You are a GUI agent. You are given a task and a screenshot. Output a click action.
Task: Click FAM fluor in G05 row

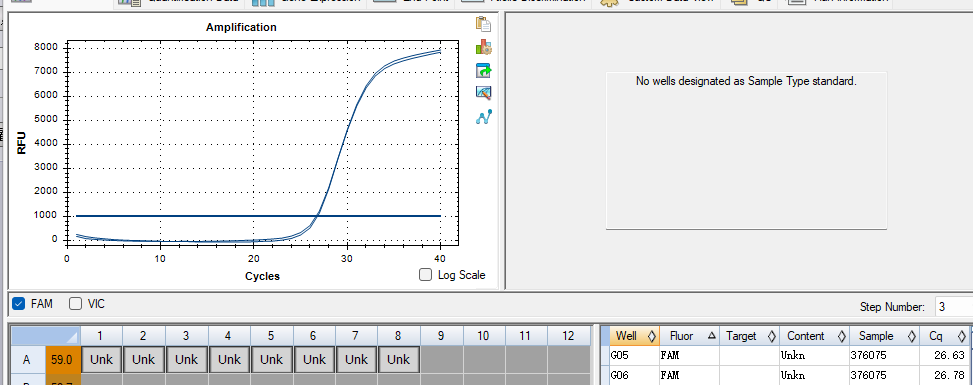click(689, 356)
